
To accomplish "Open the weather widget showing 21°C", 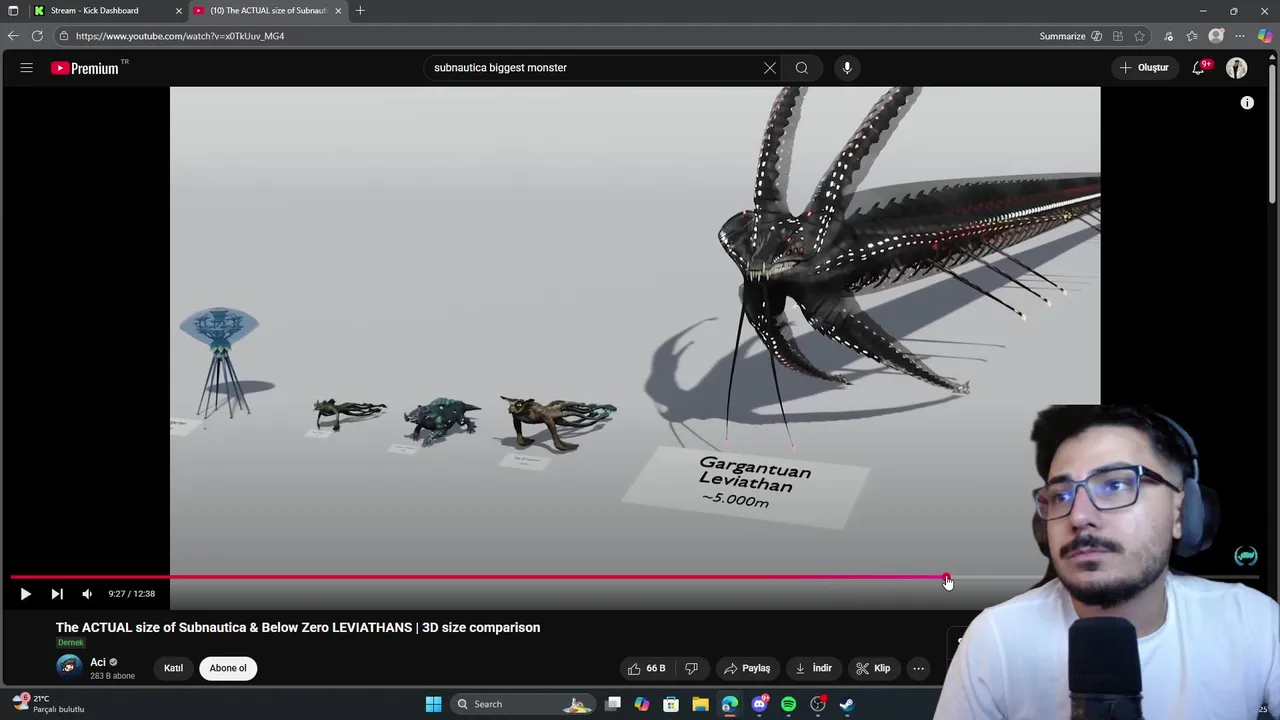I will (48, 704).
